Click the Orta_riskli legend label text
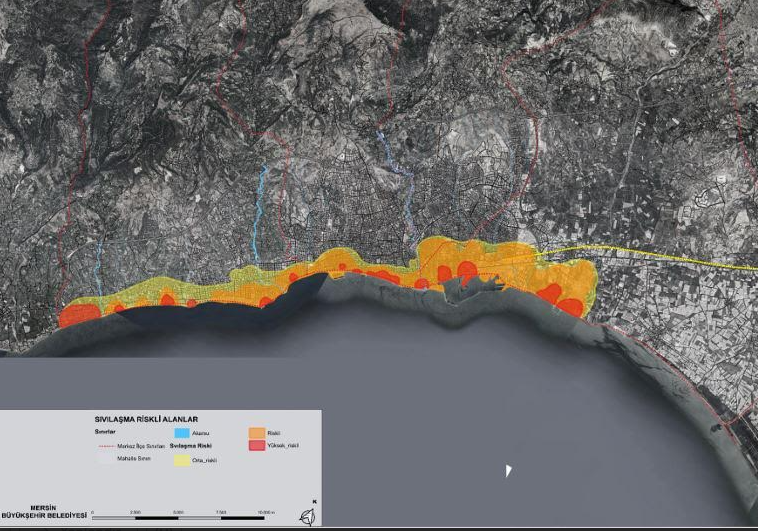The width and height of the screenshot is (758, 531). (204, 460)
